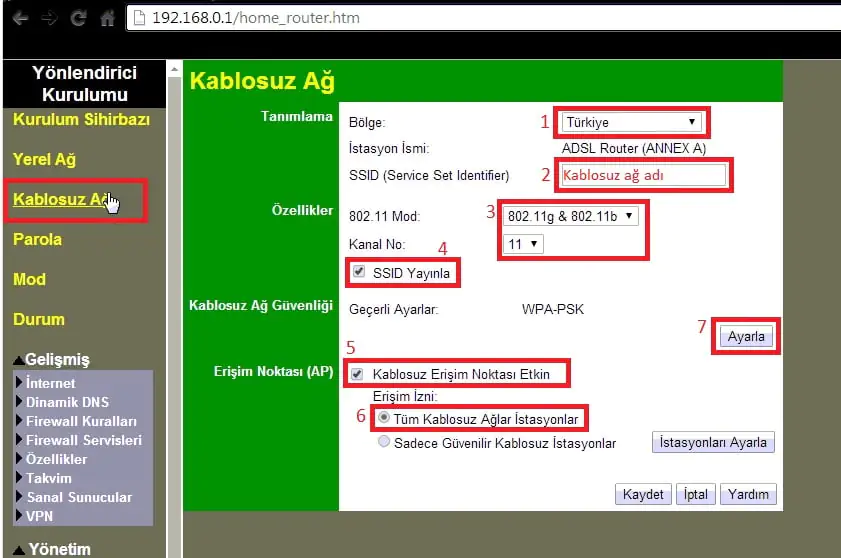Click Yönlendirici Kurulumu sidebar title

point(85,84)
